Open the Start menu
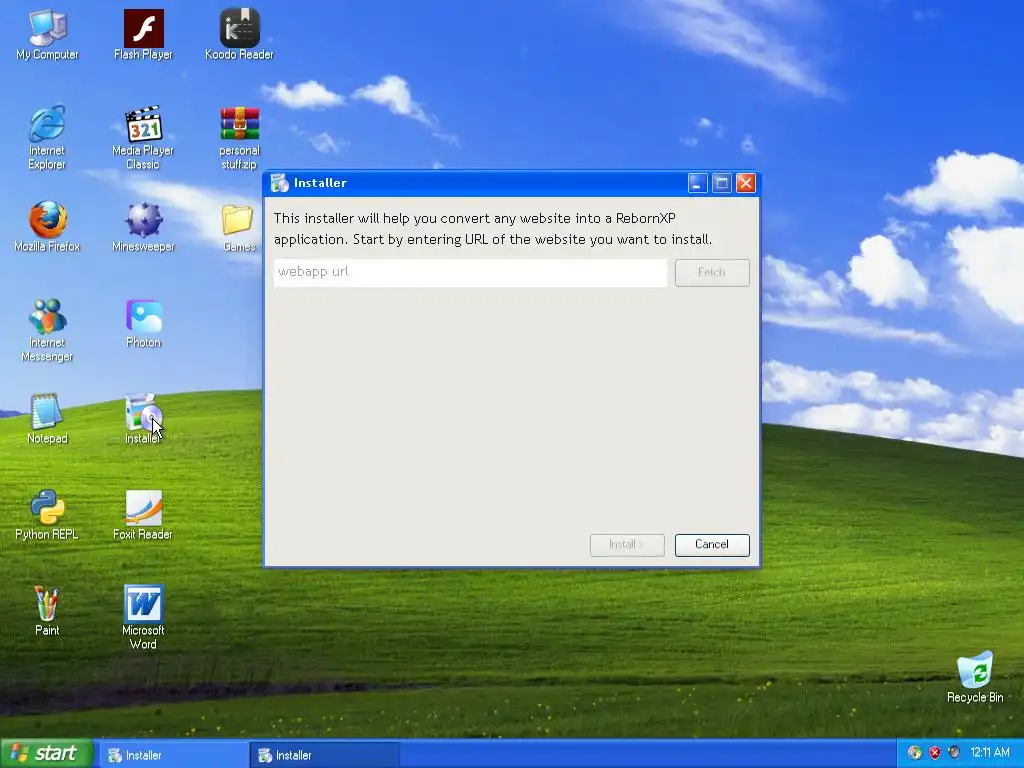The width and height of the screenshot is (1024, 768). coord(46,754)
